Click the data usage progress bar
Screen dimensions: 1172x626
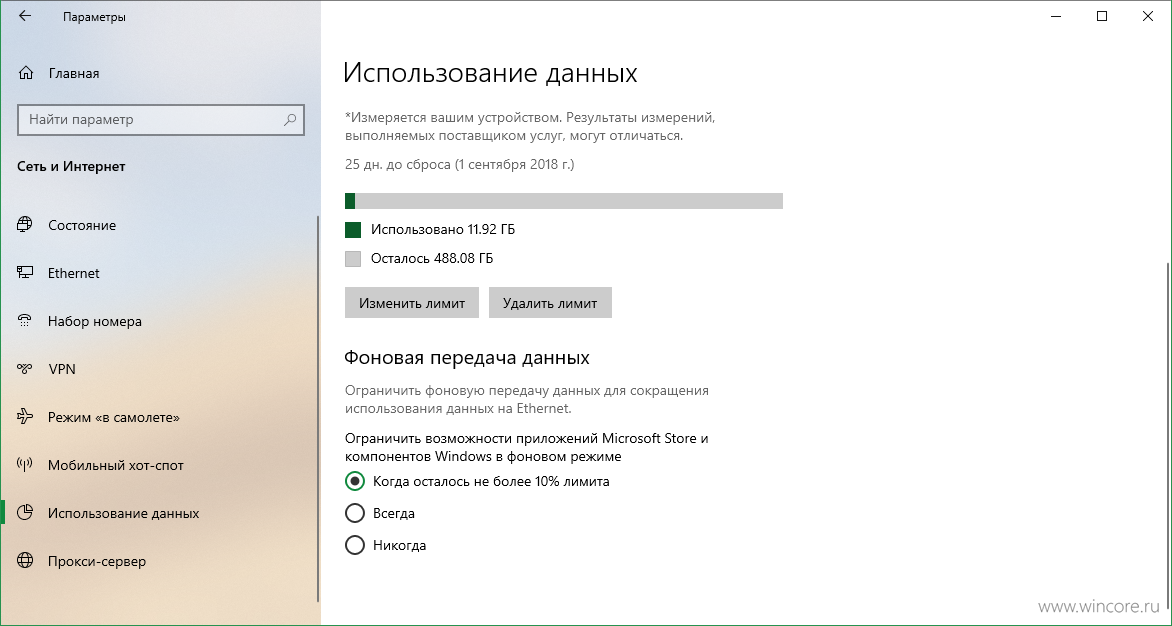[564, 201]
